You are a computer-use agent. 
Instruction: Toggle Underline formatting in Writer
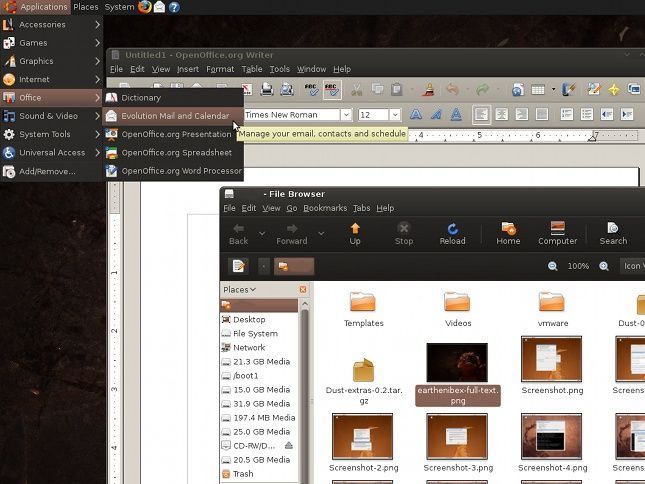(x=456, y=114)
